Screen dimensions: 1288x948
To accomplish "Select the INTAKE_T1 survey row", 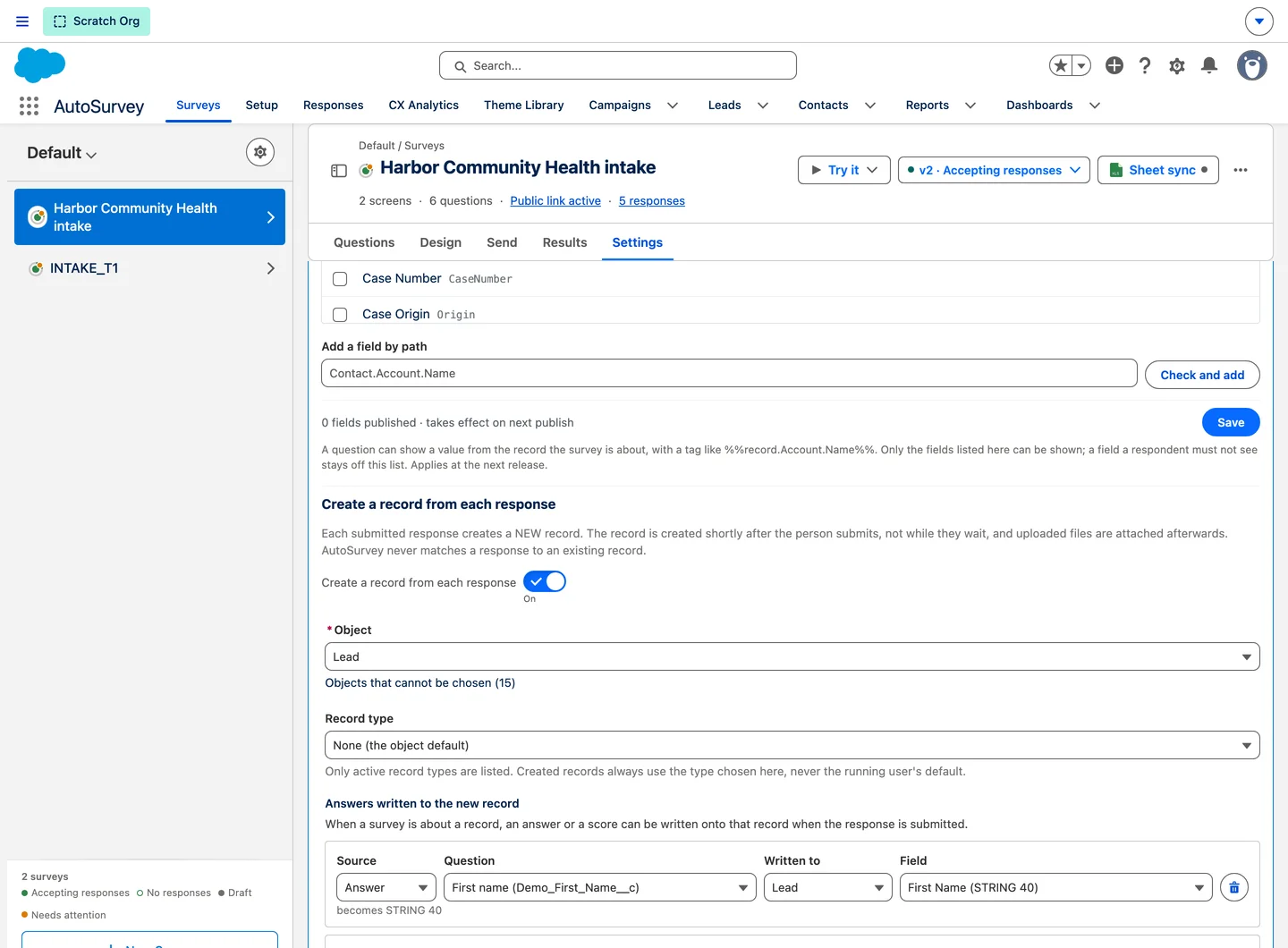I will click(x=149, y=268).
